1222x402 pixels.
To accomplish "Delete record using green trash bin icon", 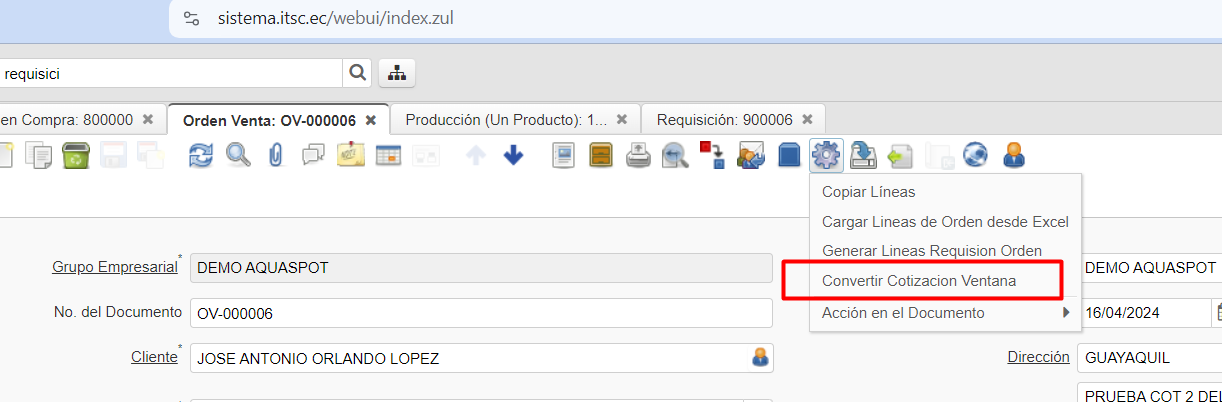I will coord(76,155).
